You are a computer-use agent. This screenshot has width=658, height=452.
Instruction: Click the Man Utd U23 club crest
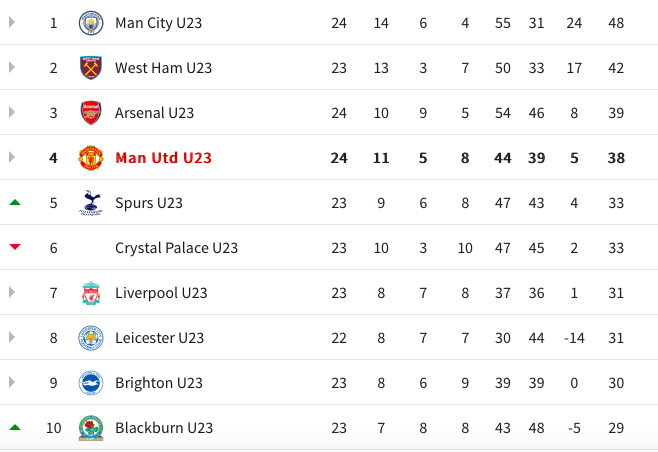(x=91, y=158)
